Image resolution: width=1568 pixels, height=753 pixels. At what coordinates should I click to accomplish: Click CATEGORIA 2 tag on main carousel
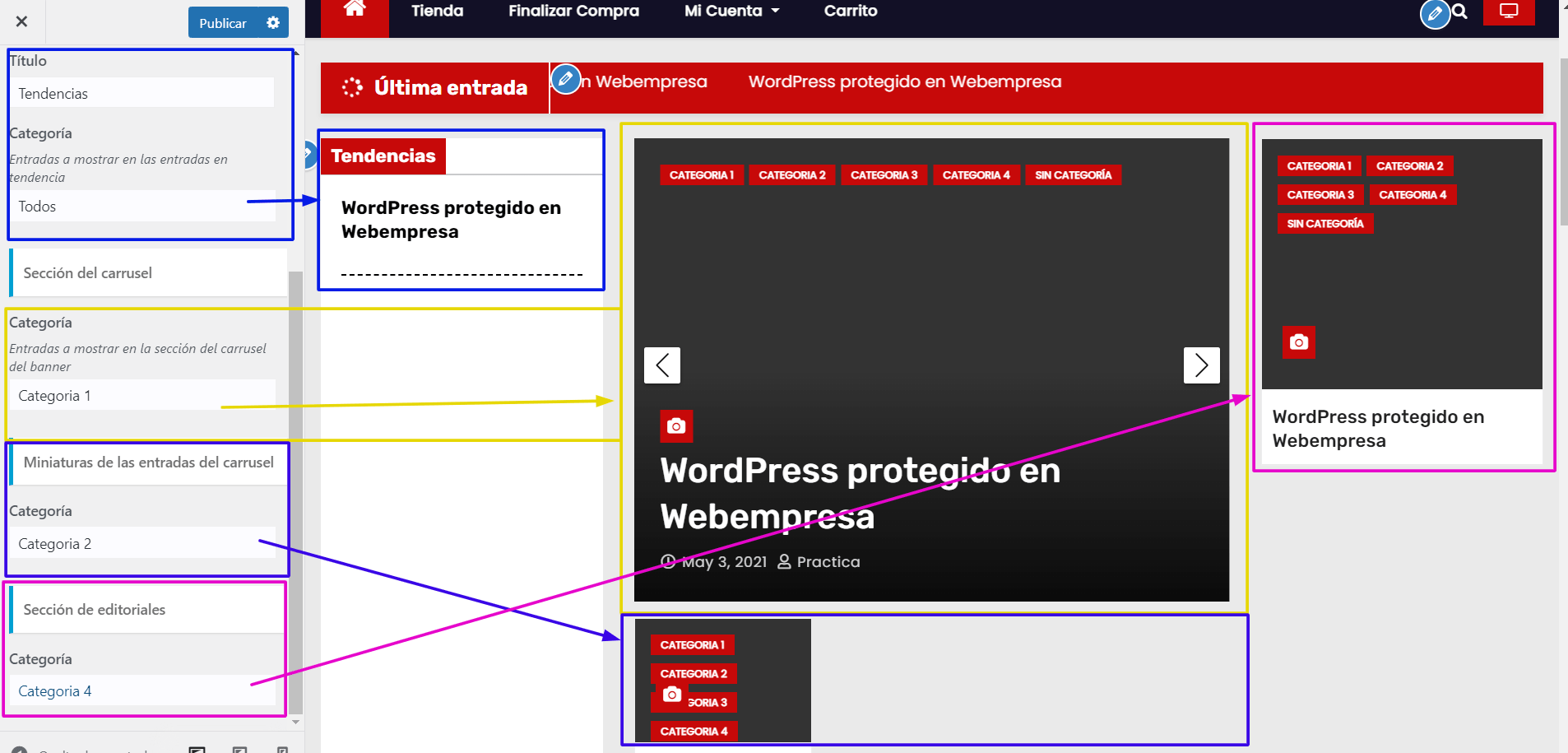pos(792,175)
